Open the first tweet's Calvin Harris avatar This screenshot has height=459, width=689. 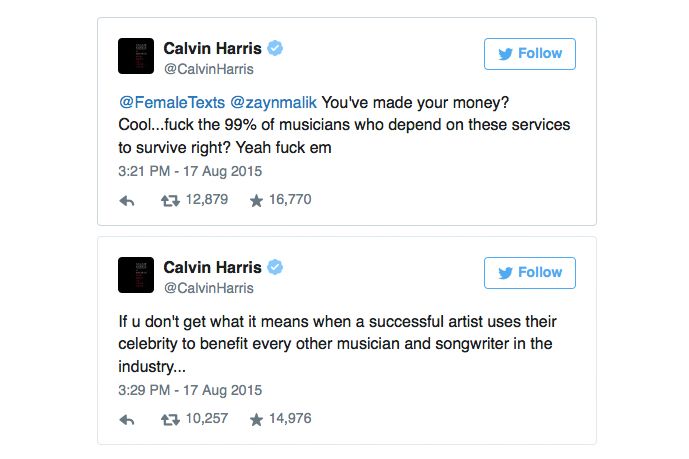(x=136, y=56)
